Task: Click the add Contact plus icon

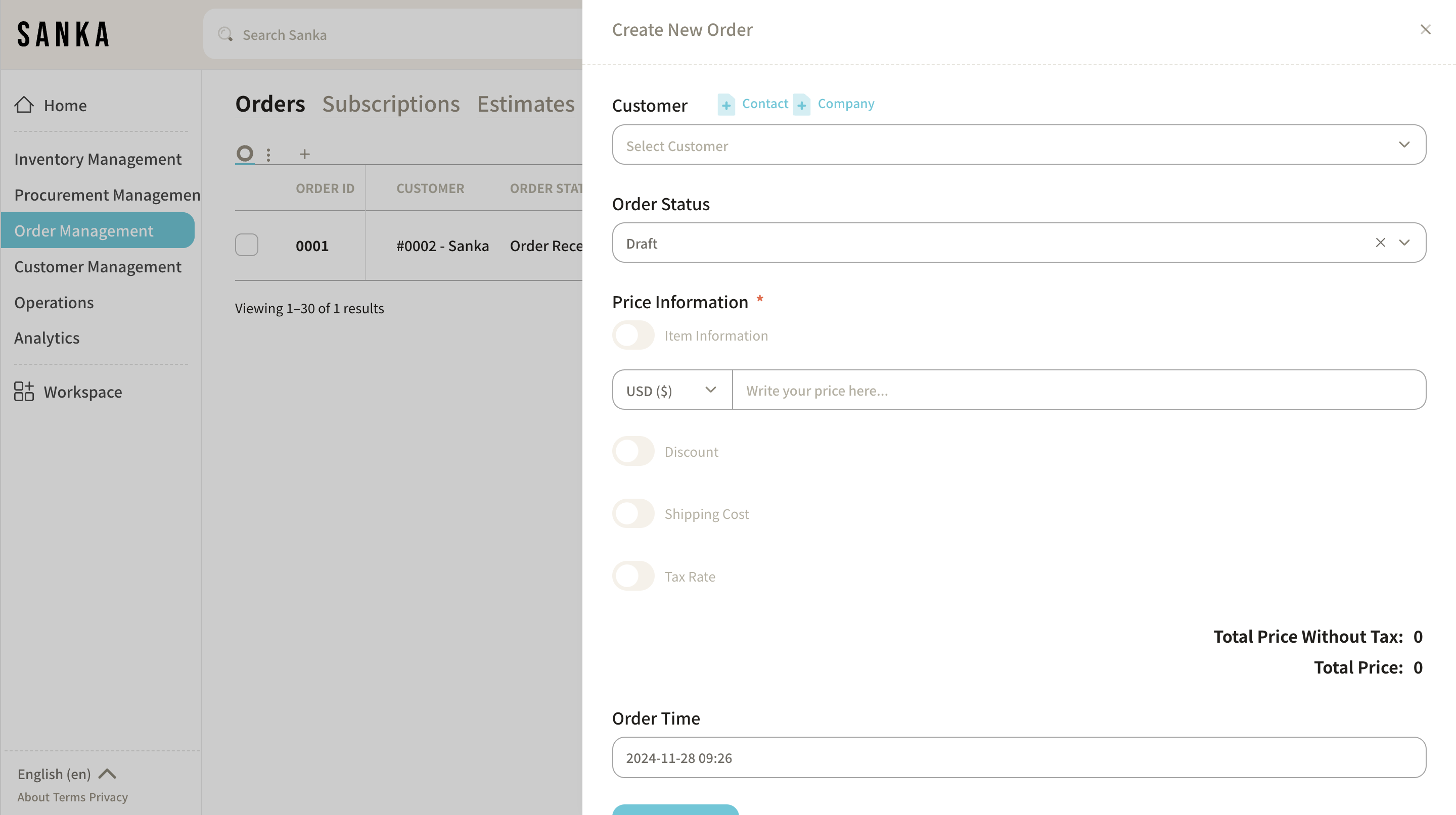Action: tap(726, 105)
